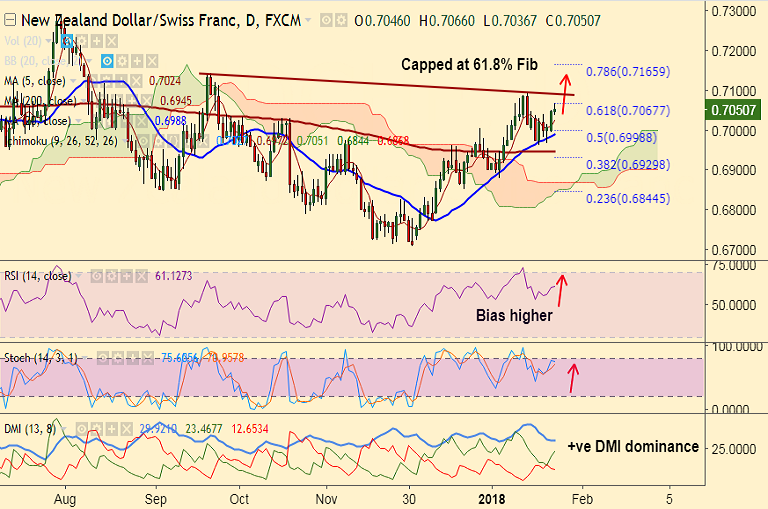Click the plus icon on DMI row
Image resolution: width=768 pixels, height=509 pixels.
click(112, 430)
